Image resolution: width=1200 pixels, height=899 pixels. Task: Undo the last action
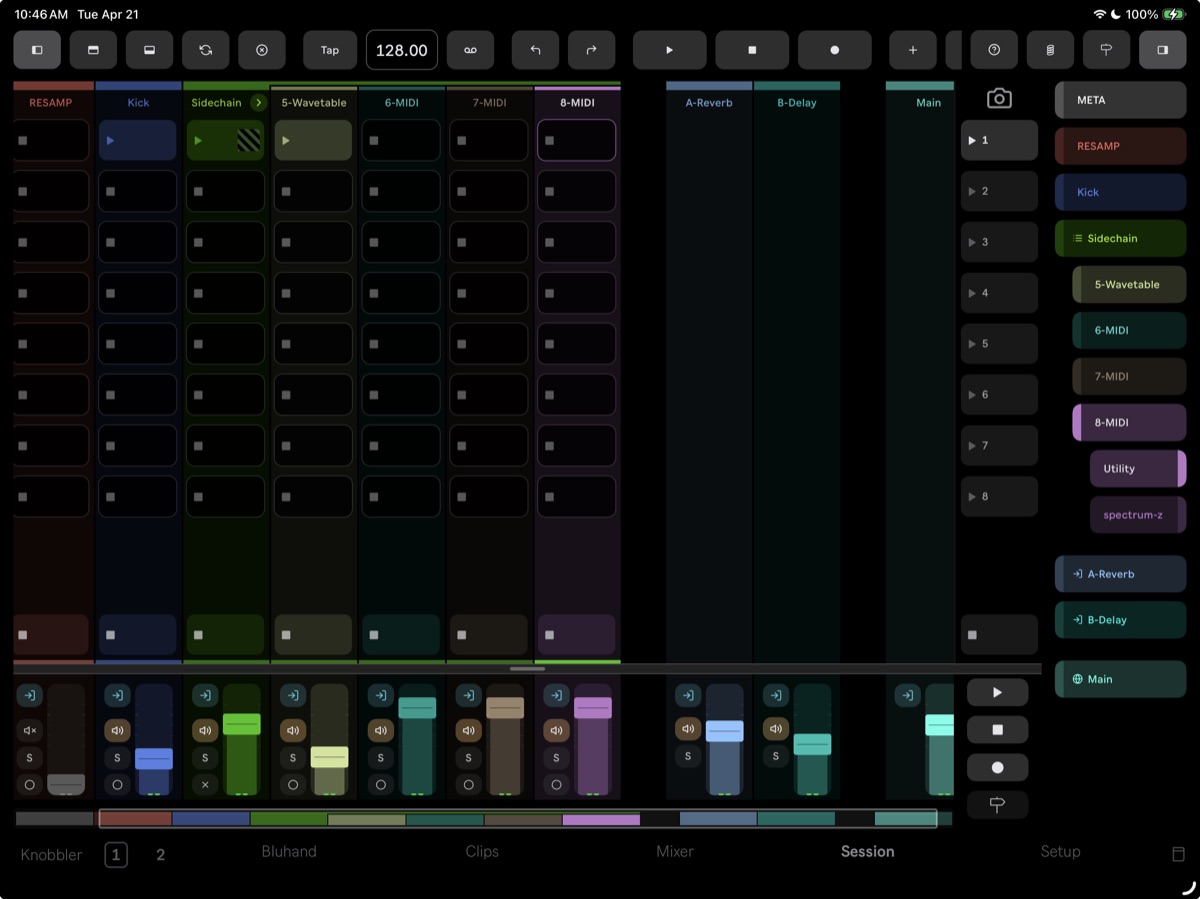click(x=535, y=50)
